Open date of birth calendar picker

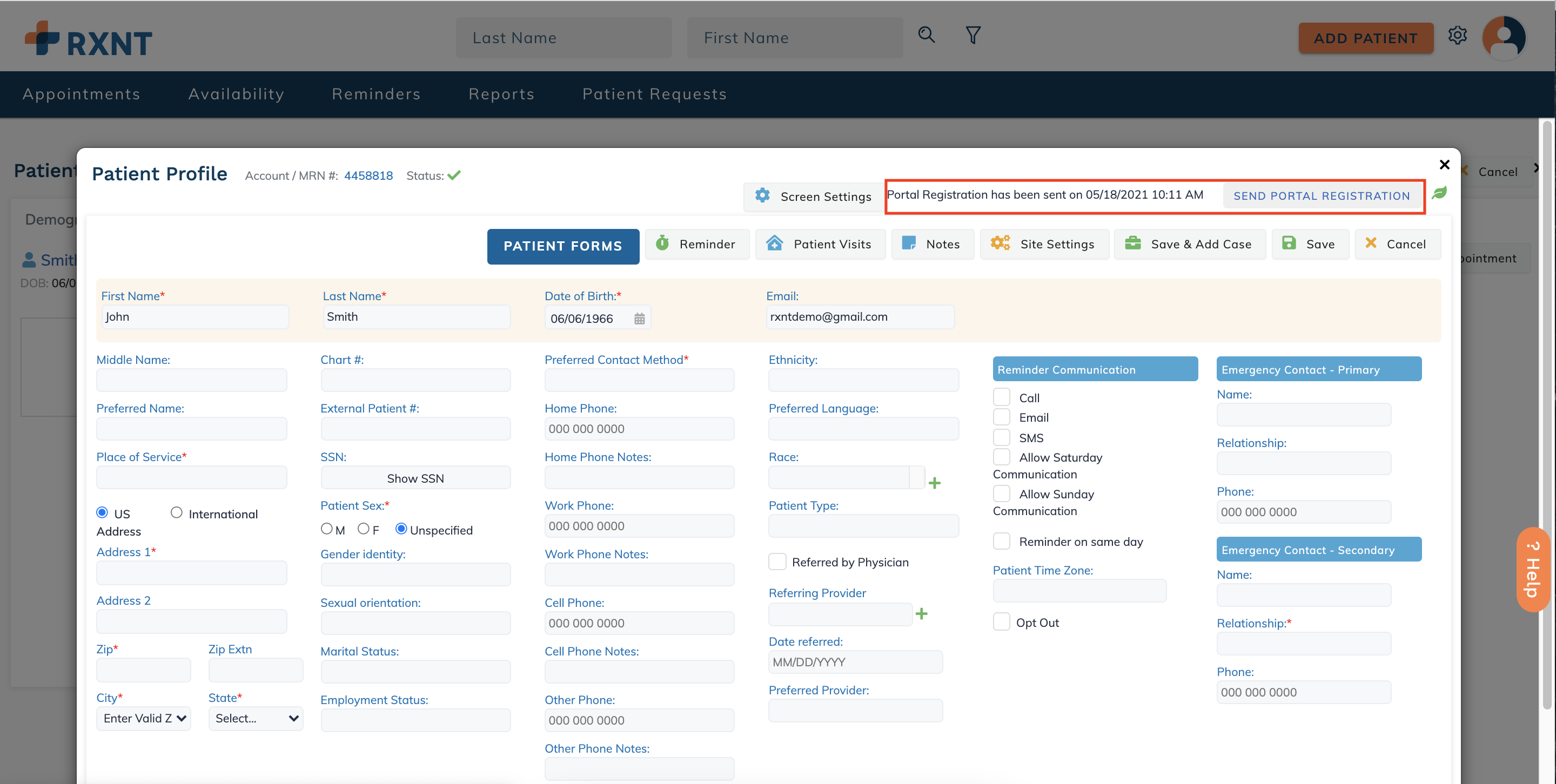click(x=639, y=318)
